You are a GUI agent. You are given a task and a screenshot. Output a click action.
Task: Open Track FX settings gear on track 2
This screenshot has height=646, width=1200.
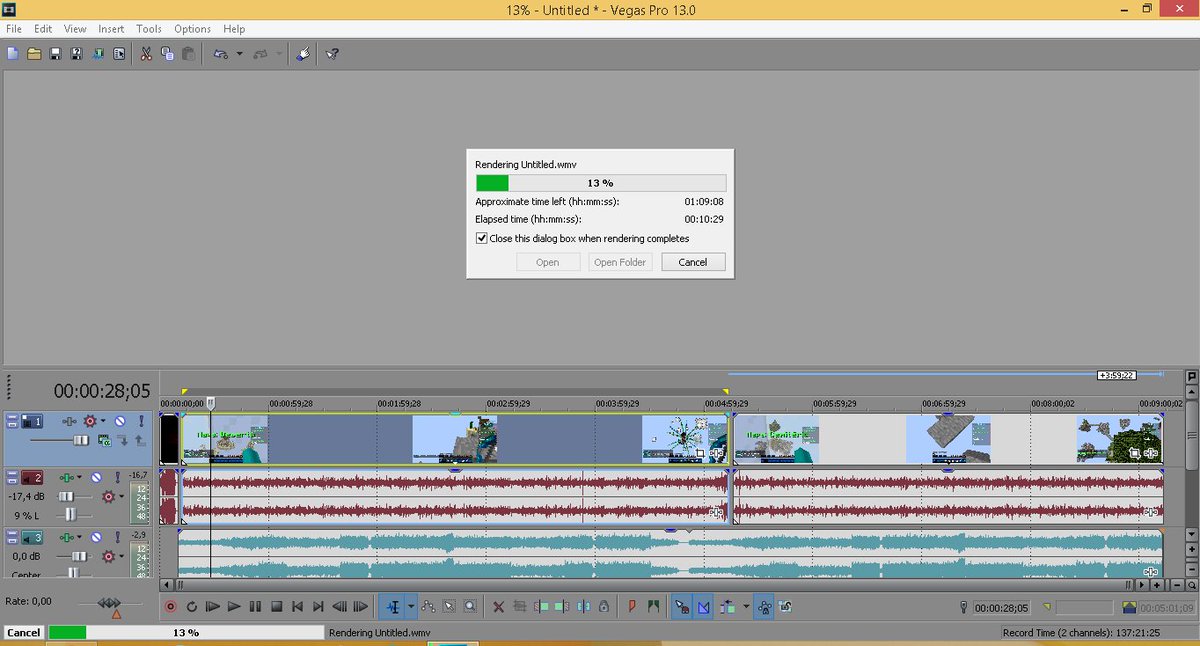tap(107, 497)
